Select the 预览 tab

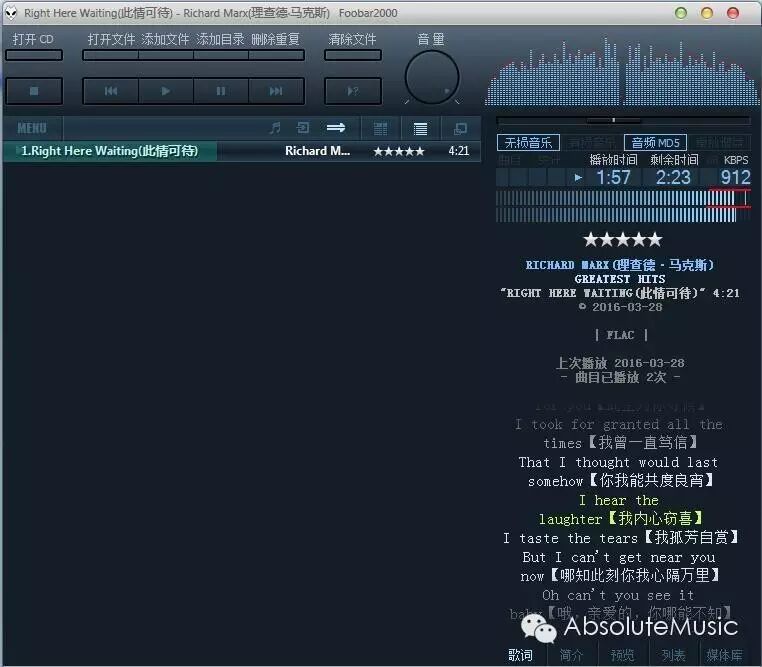623,655
